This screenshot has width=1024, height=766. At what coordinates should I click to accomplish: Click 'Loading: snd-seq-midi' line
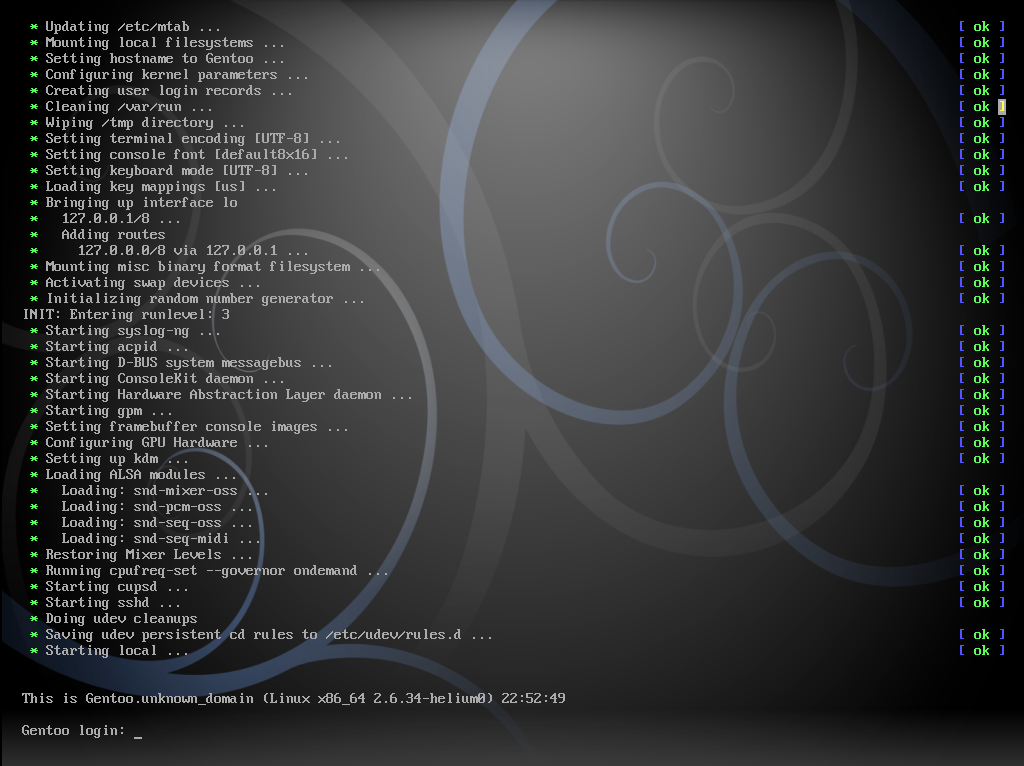[161, 539]
